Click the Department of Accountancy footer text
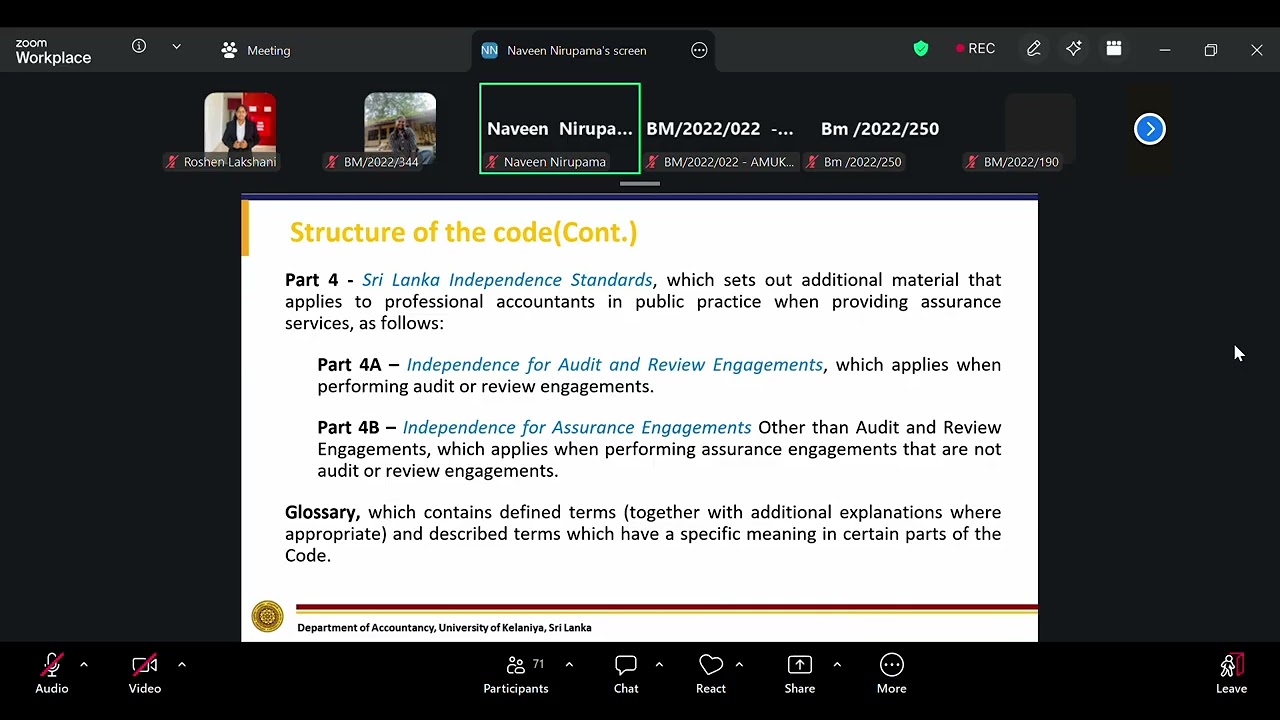The width and height of the screenshot is (1280, 720). pyautogui.click(x=444, y=628)
